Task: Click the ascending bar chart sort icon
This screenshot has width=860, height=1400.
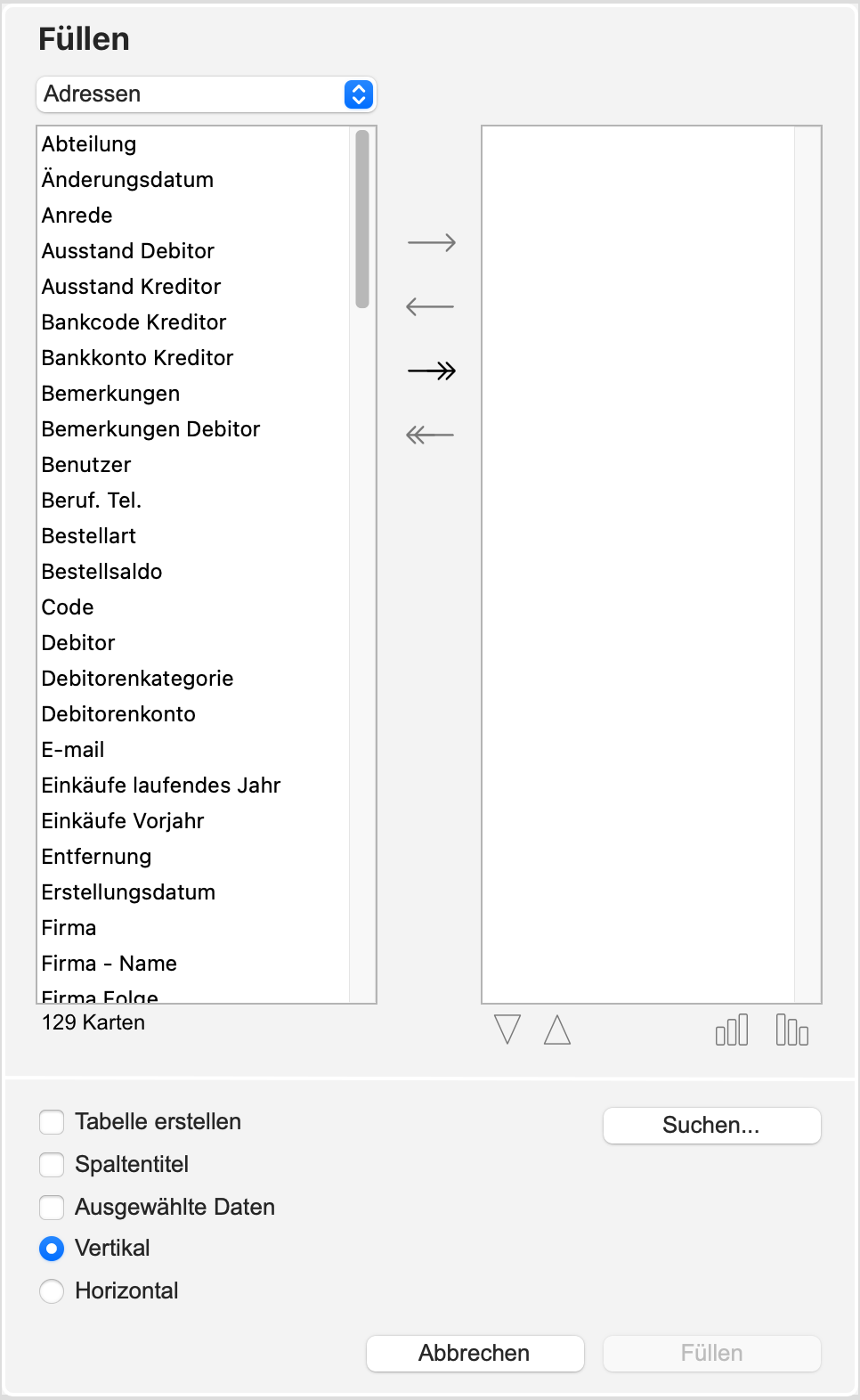Action: tap(732, 1030)
